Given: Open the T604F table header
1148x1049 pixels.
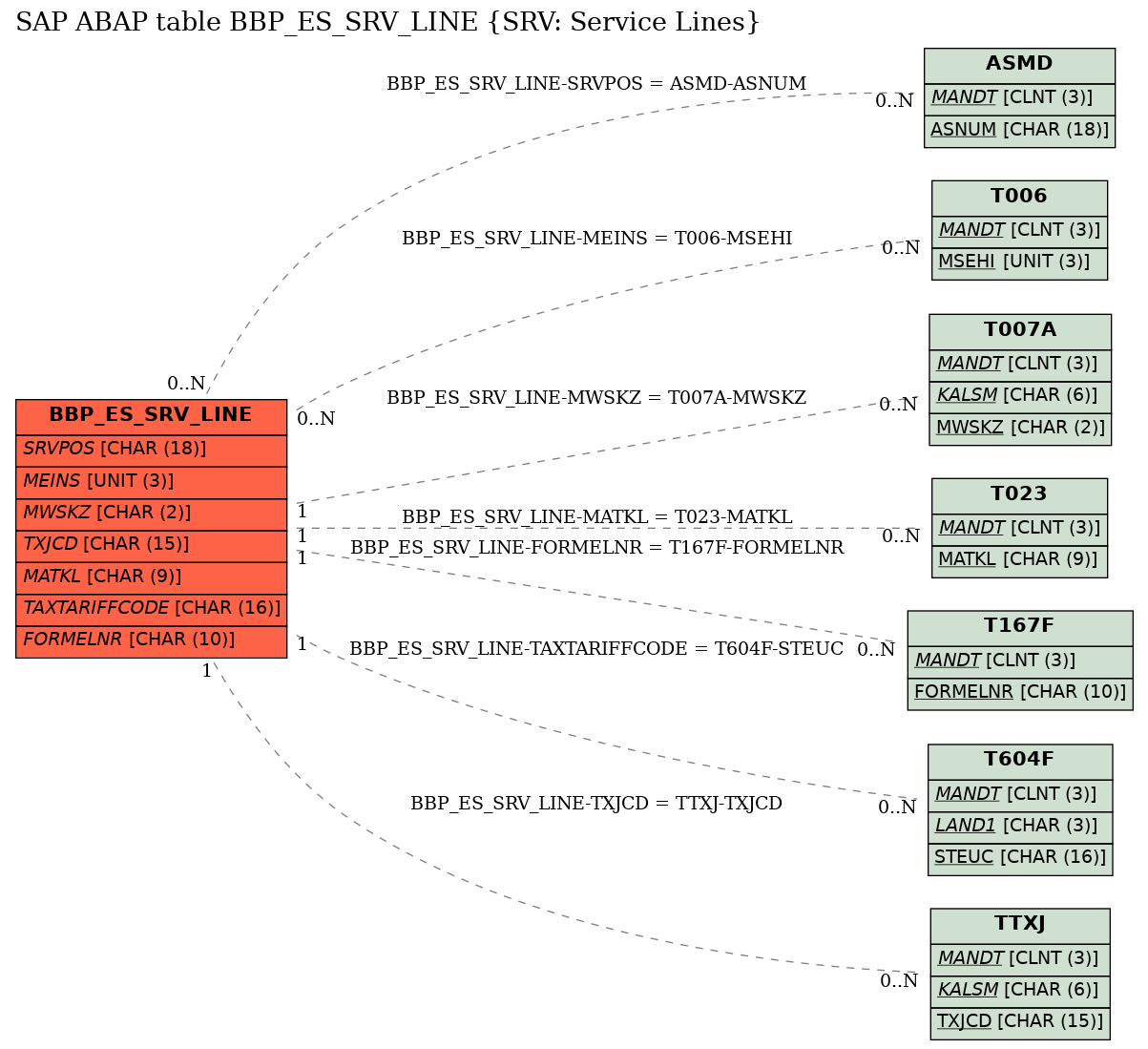Looking at the screenshot, I should click(1020, 761).
